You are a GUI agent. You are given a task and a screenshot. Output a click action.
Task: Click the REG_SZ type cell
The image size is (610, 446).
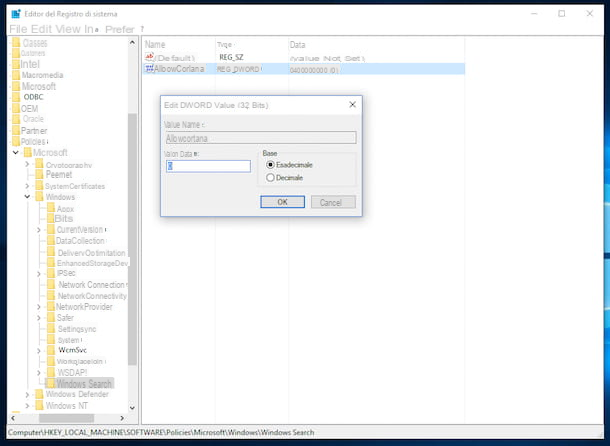pos(231,57)
